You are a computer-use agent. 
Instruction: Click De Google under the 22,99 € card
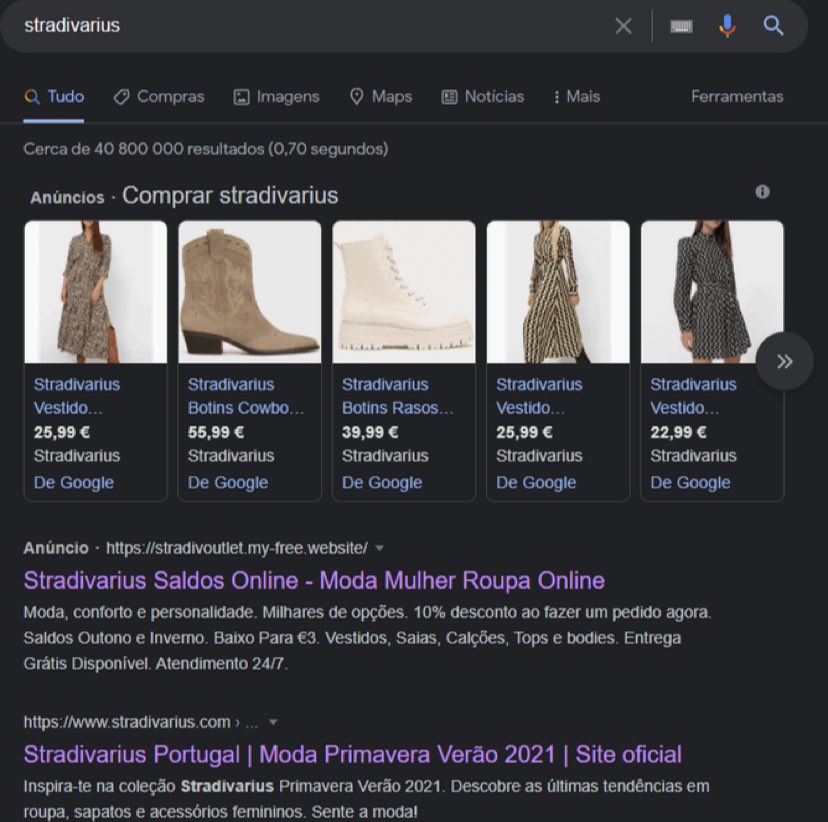(690, 483)
